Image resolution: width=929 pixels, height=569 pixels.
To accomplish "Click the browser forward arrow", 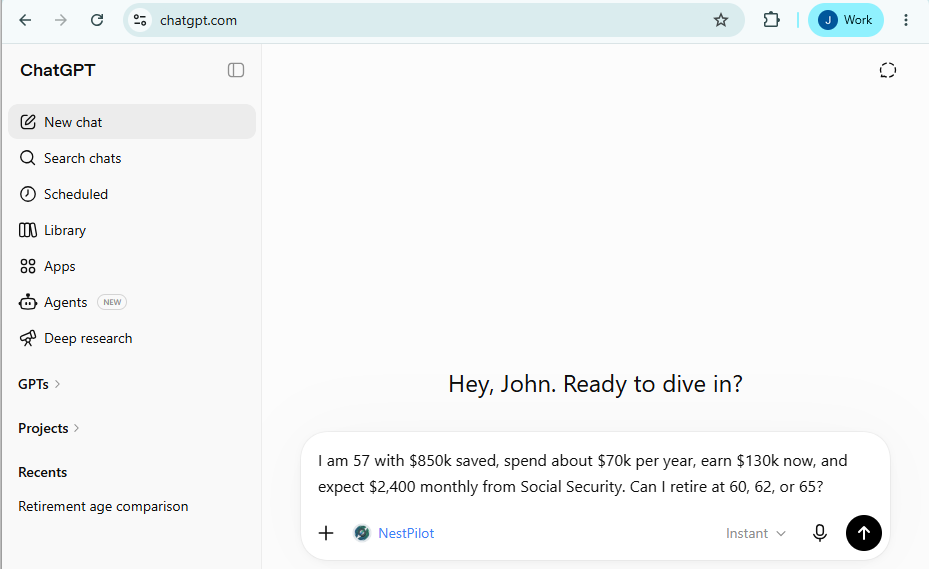I will coord(60,20).
